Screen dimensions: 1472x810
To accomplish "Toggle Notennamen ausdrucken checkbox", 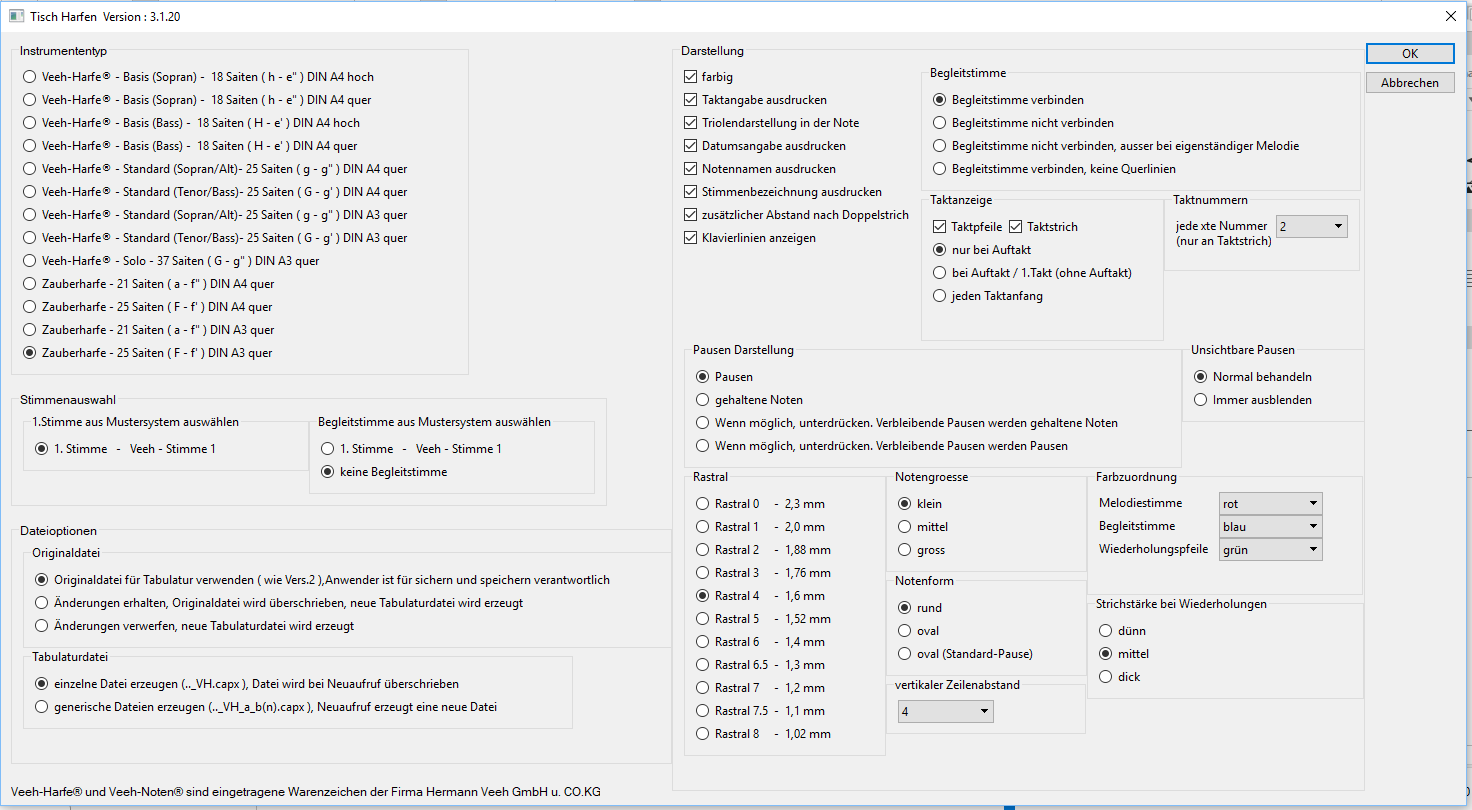I will (x=691, y=169).
